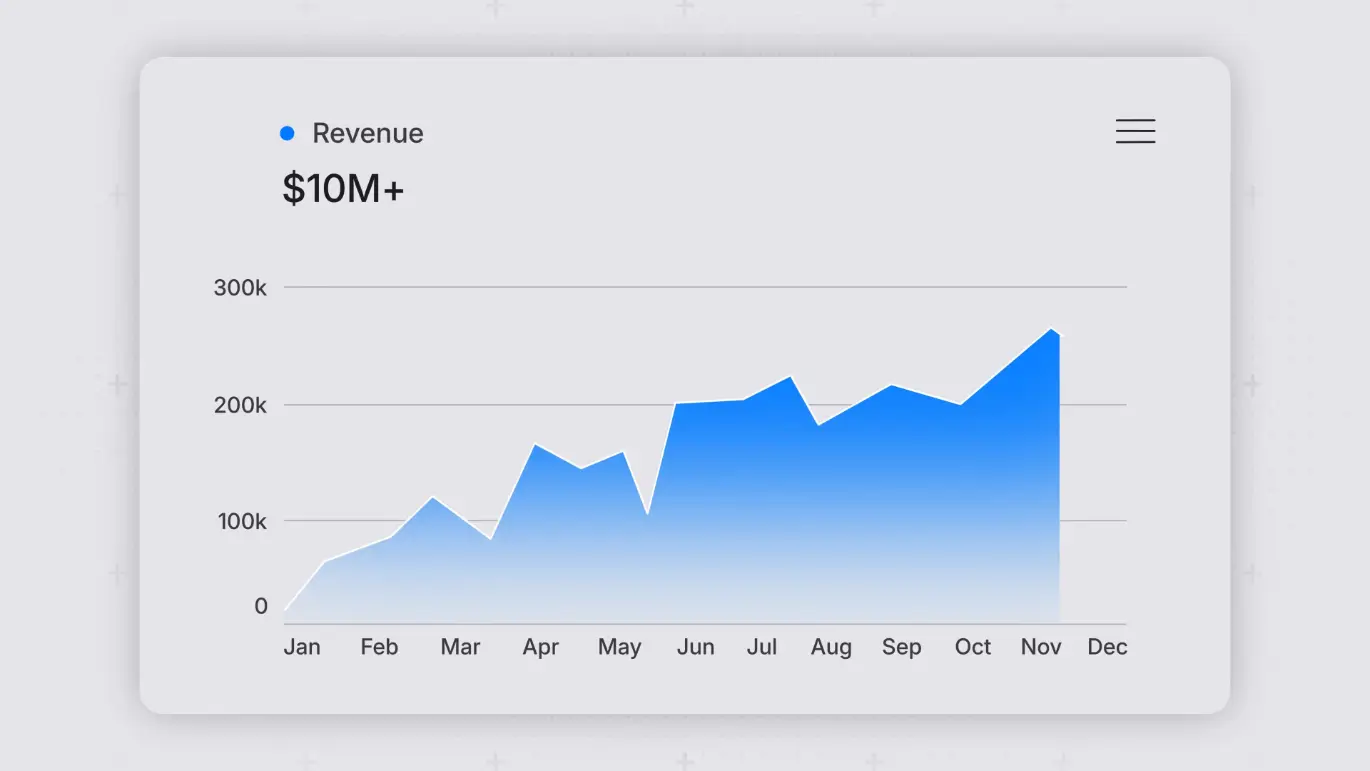
Task: Select the Sep x-axis label
Action: click(901, 647)
